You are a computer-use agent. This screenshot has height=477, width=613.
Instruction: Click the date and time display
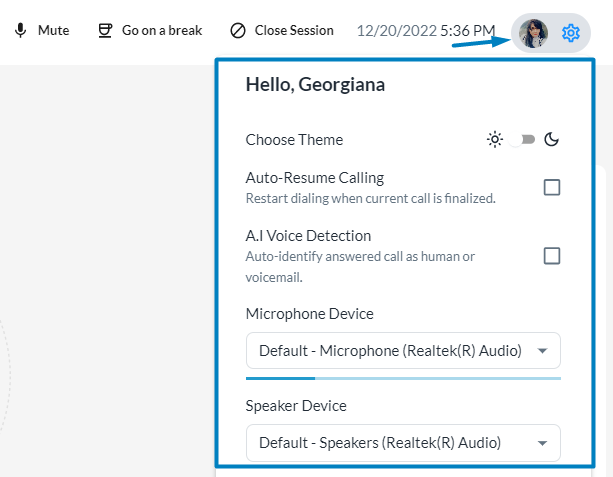(425, 31)
